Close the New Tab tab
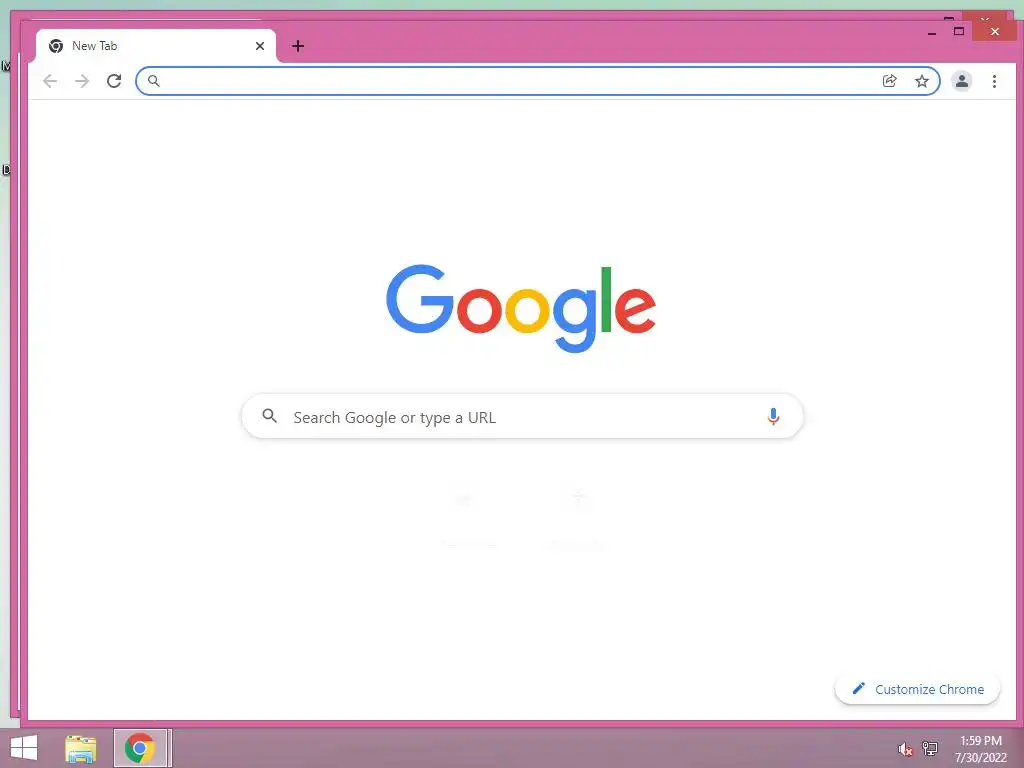1024x768 pixels. click(260, 46)
